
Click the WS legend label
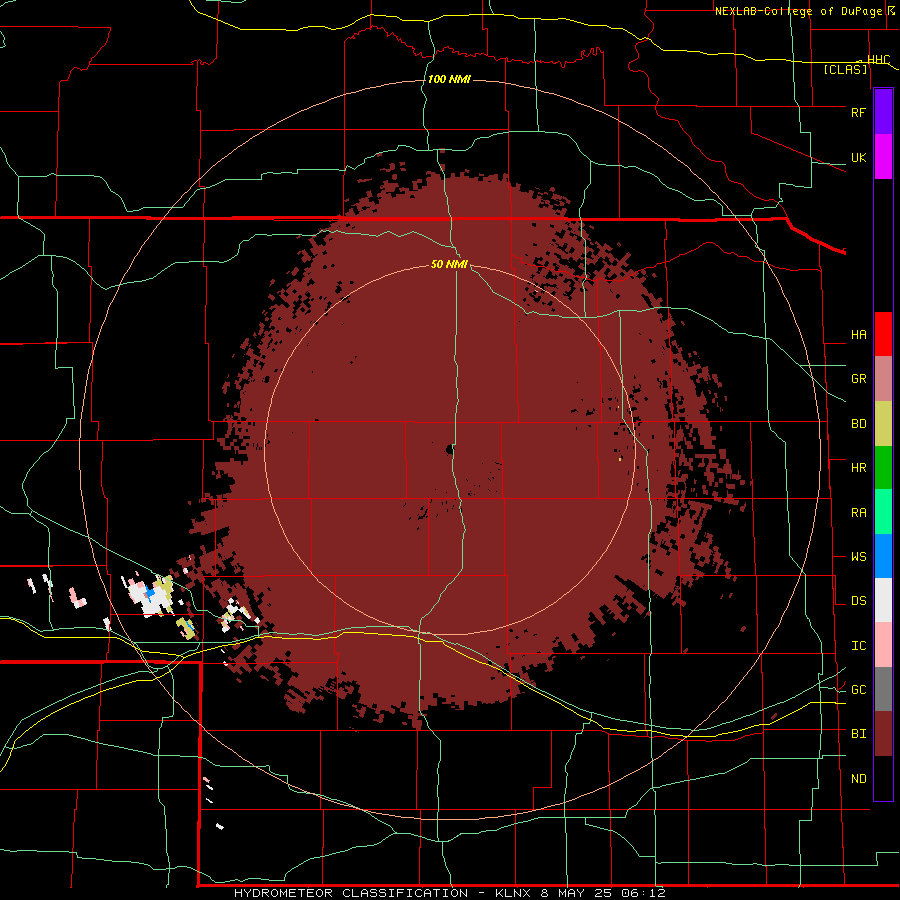[x=858, y=557]
